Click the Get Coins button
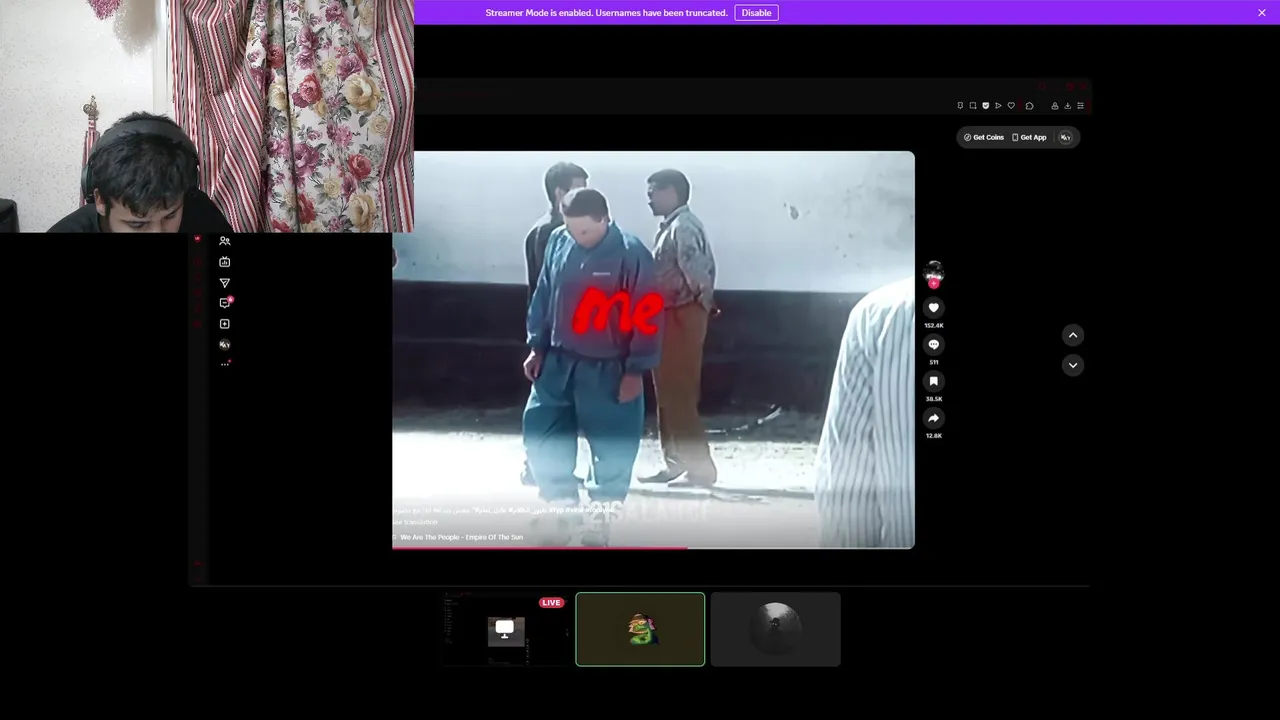The height and width of the screenshot is (720, 1280). tap(984, 137)
